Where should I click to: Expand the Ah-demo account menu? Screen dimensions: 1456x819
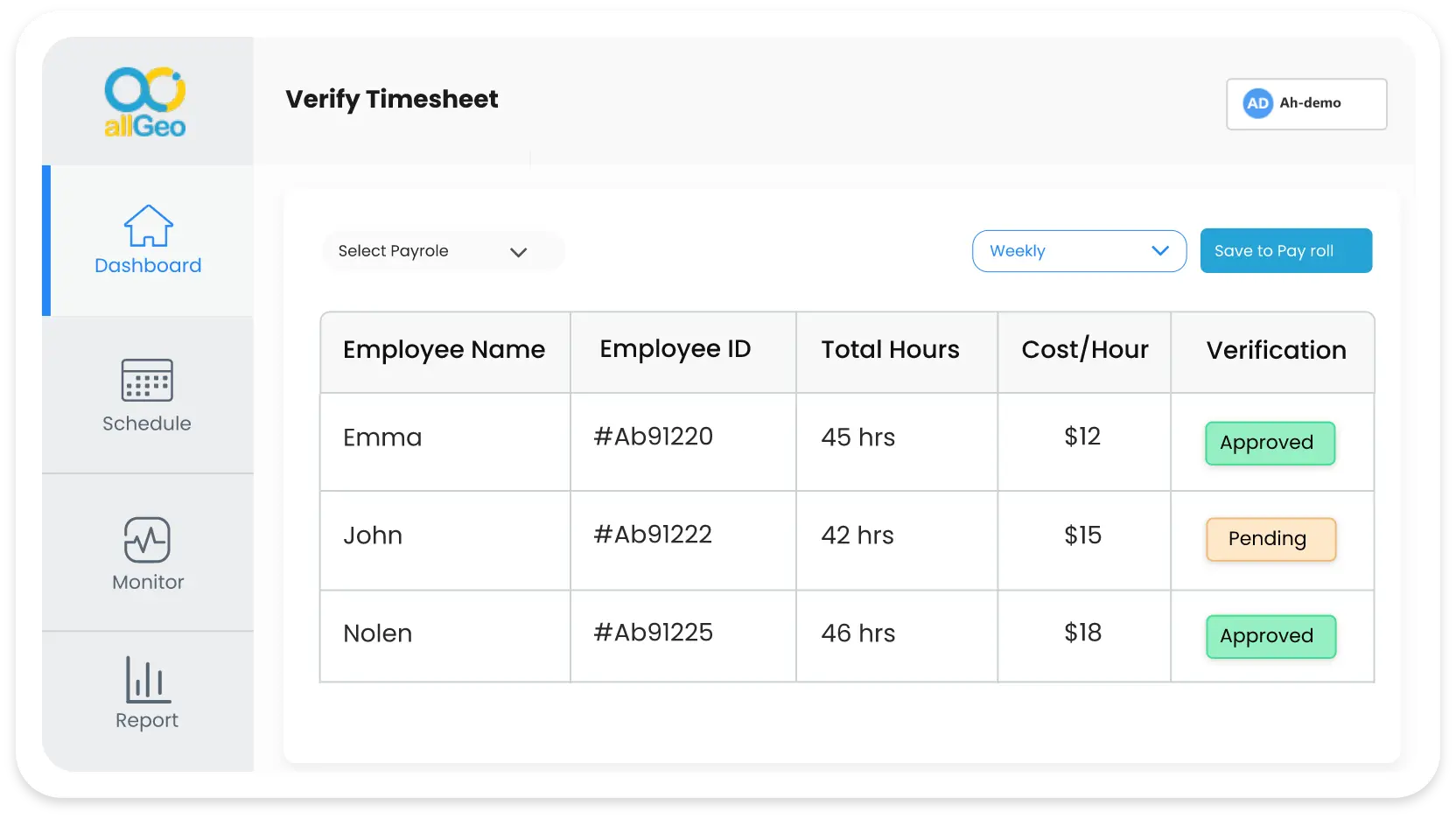point(1306,103)
